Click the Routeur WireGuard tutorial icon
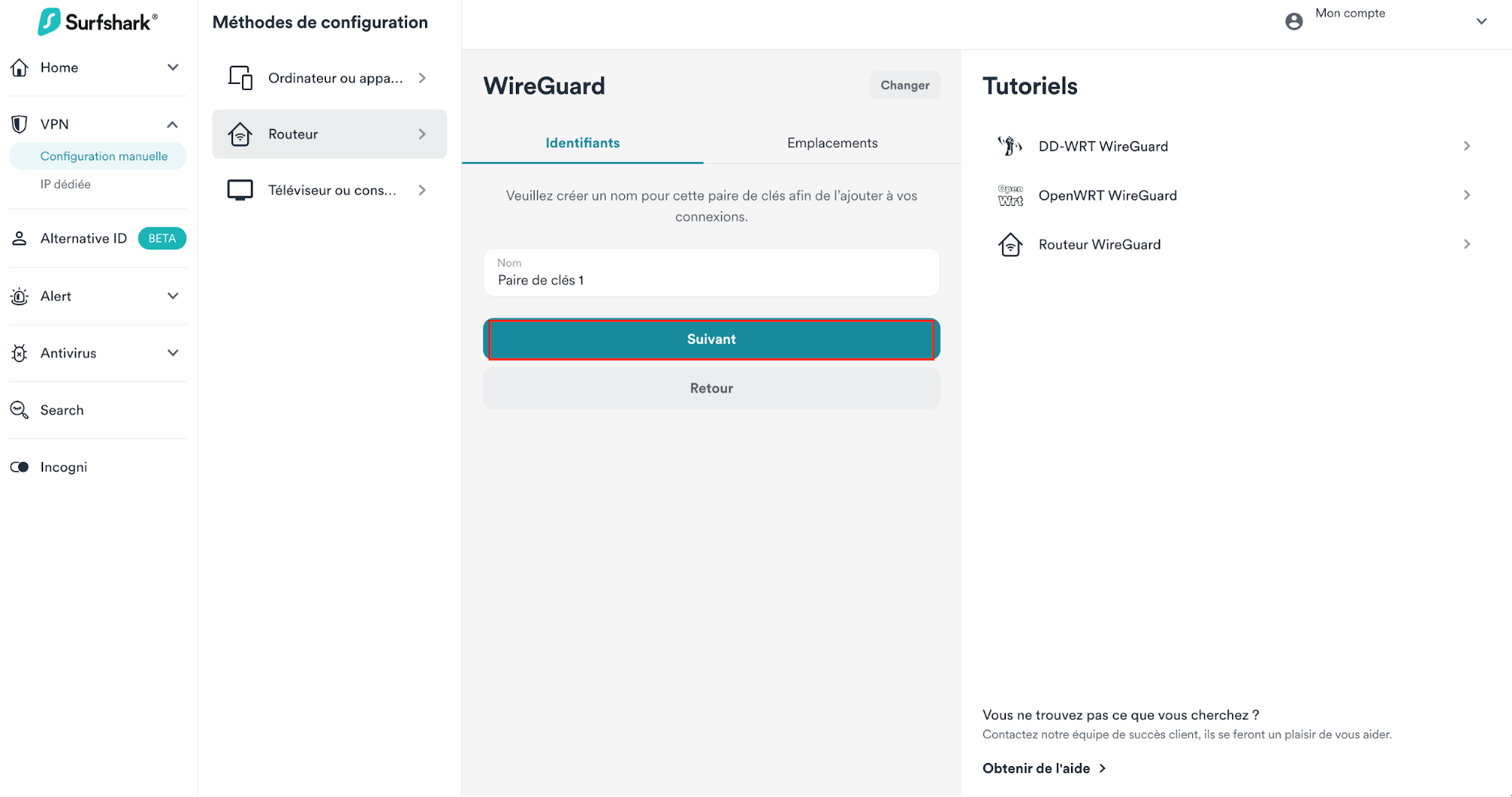This screenshot has height=797, width=1512. click(x=1011, y=244)
